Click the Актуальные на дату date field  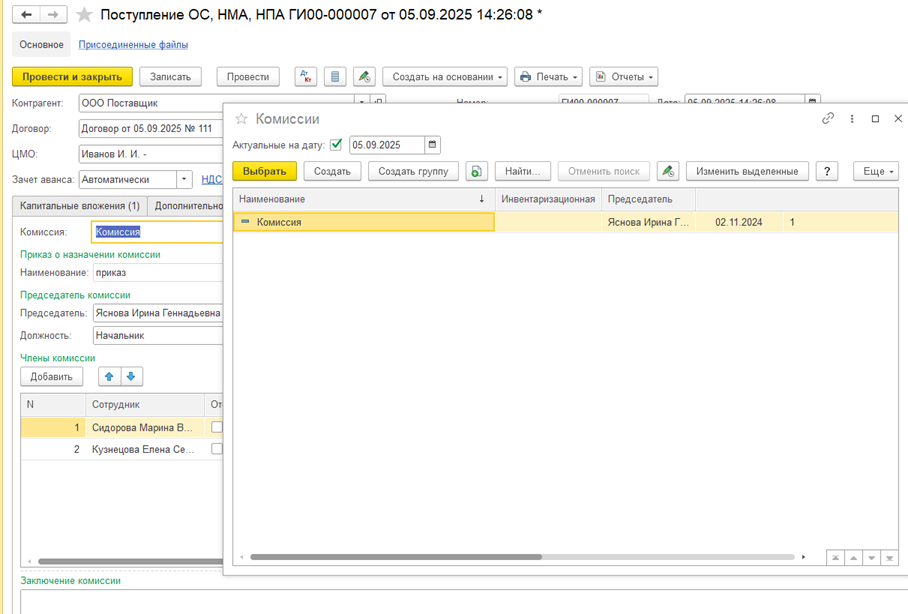(387, 145)
